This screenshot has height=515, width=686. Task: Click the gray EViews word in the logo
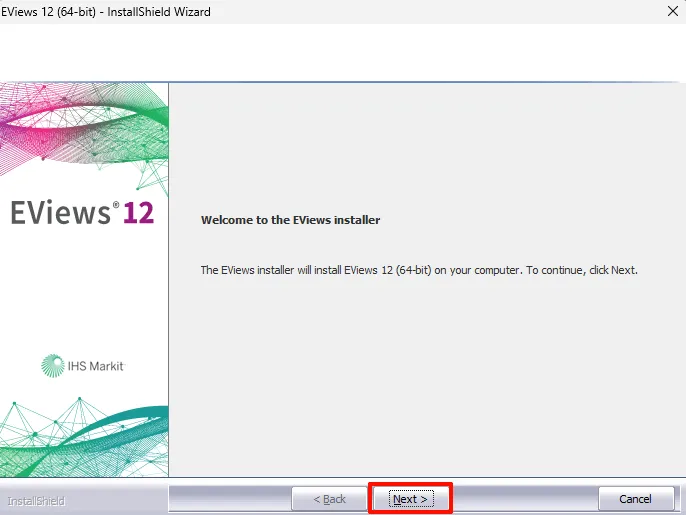pos(61,213)
